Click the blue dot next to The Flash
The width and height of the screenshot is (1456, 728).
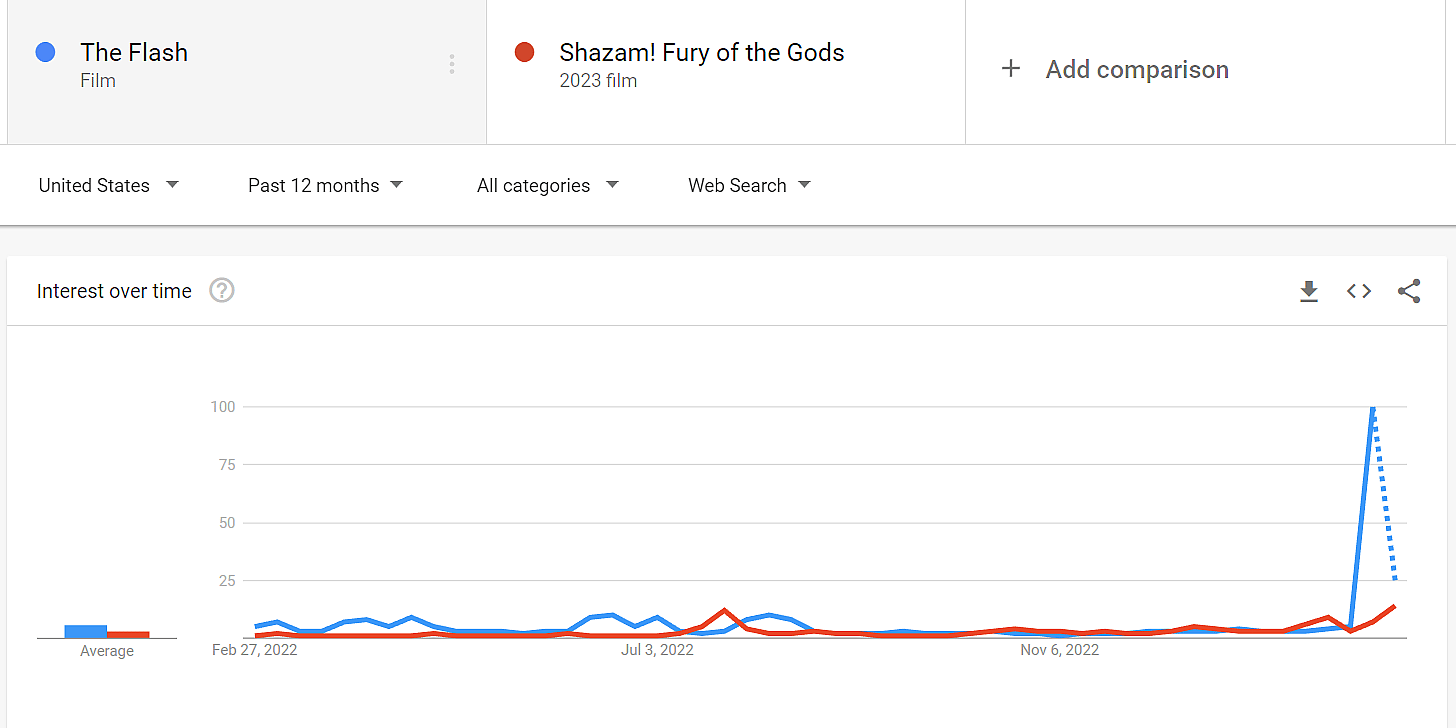tap(45, 52)
